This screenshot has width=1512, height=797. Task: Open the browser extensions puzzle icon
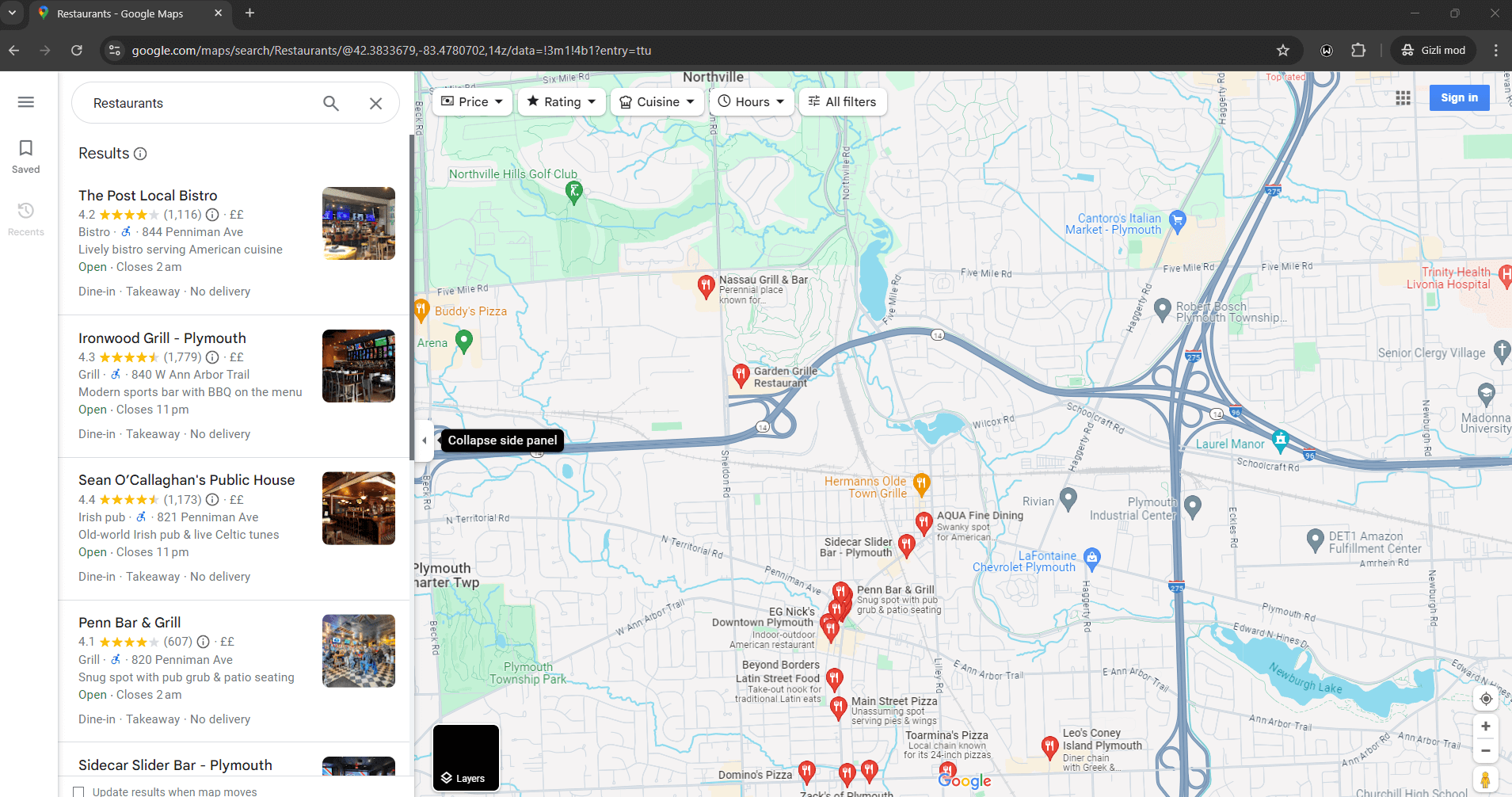point(1358,51)
